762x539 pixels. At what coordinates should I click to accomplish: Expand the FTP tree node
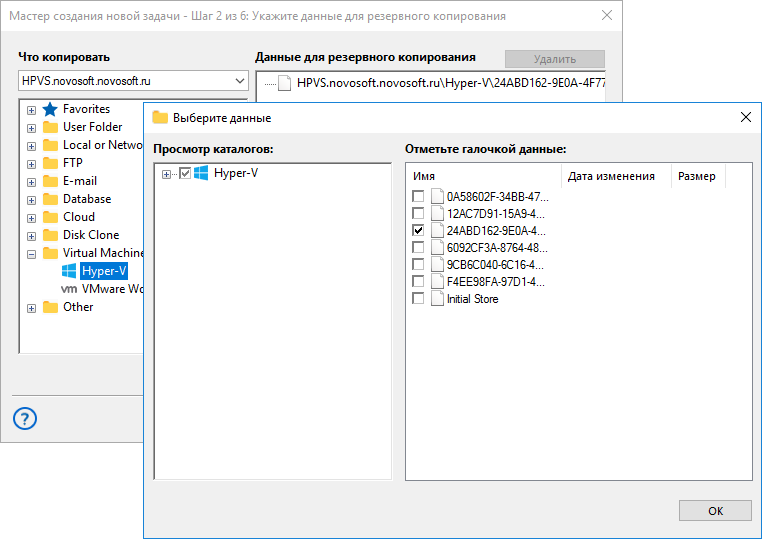[x=32, y=164]
